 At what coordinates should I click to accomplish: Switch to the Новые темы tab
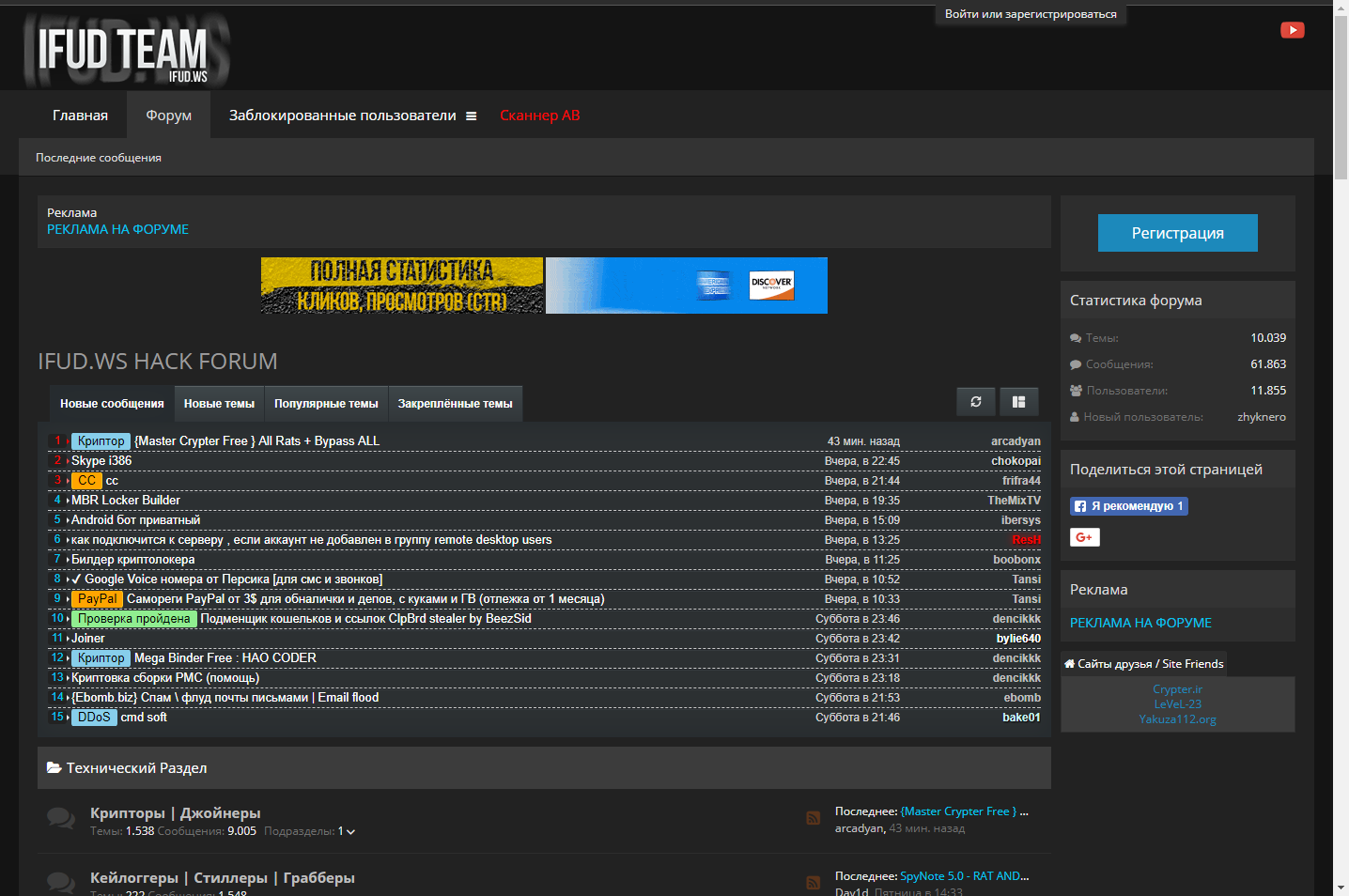(x=219, y=404)
